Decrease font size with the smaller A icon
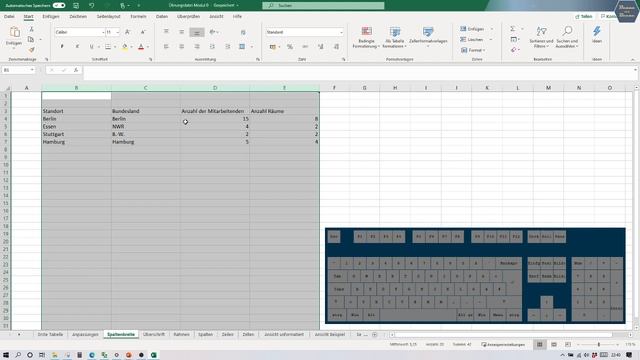640x360 pixels. pos(143,32)
